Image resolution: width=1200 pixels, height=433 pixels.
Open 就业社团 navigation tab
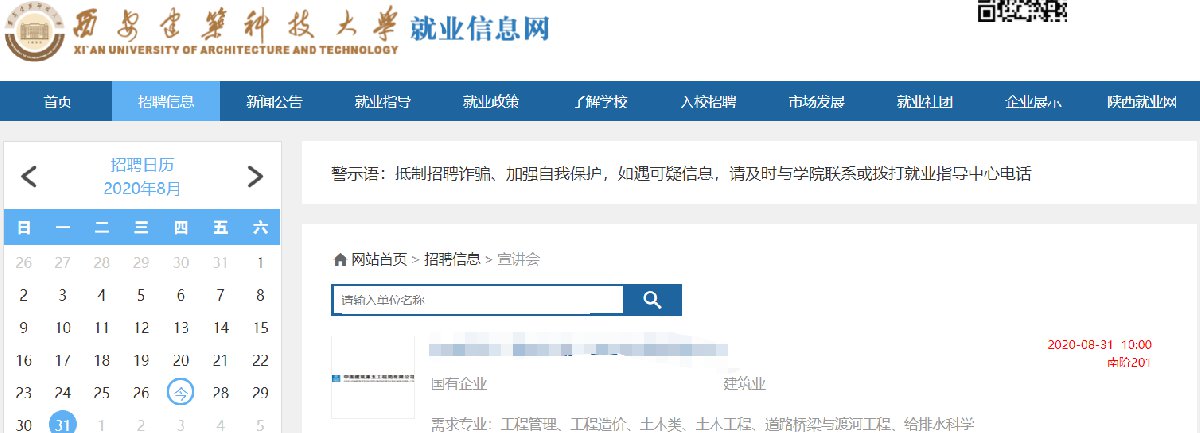924,102
